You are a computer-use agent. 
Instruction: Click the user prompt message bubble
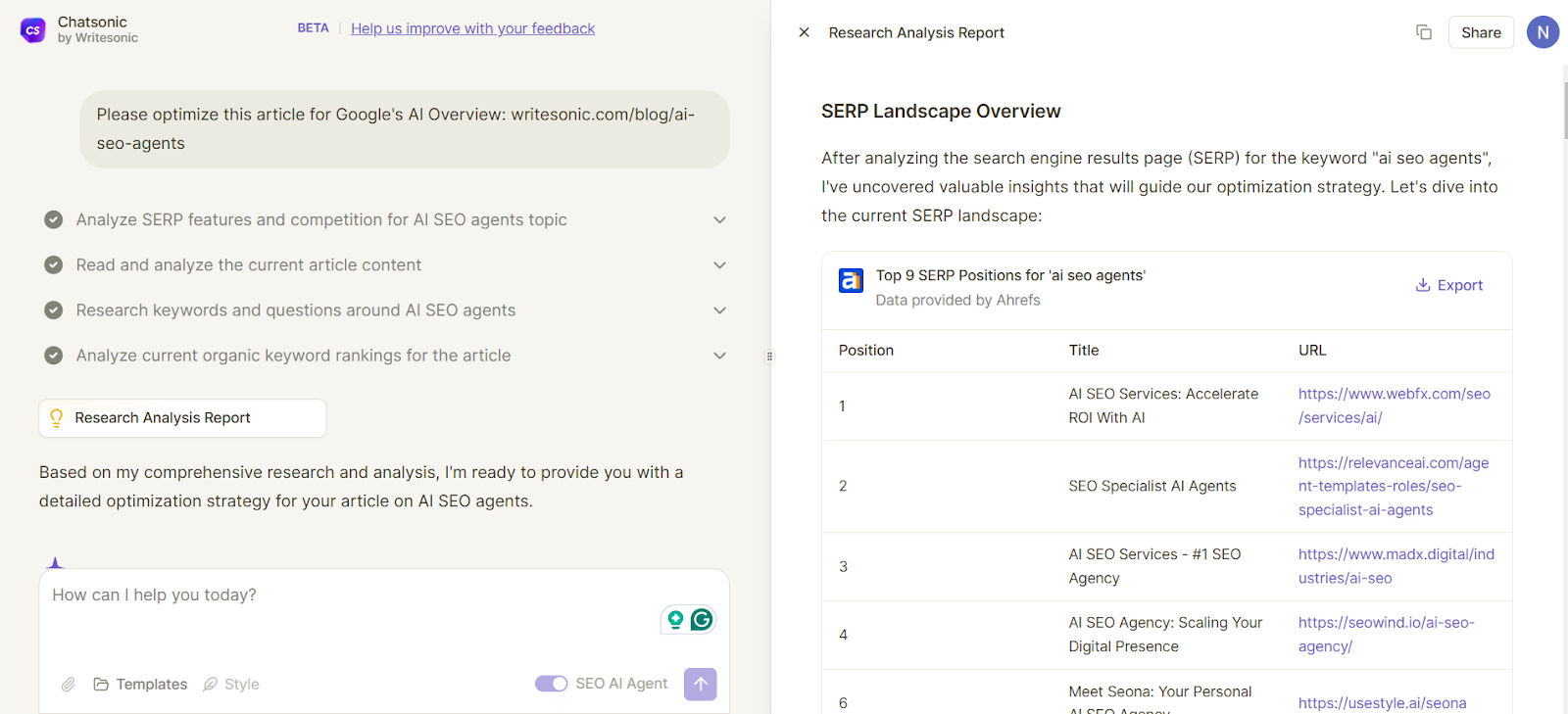click(x=405, y=129)
